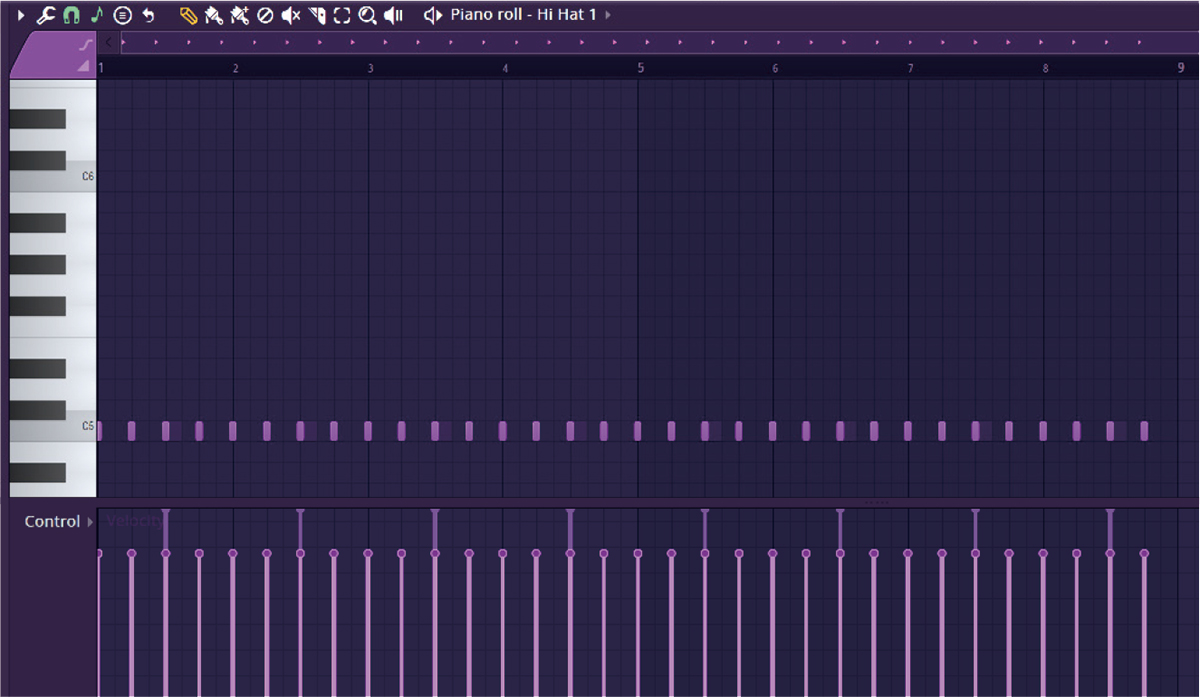Click the C#6 black key above C6
This screenshot has width=1200, height=697.
click(38, 161)
